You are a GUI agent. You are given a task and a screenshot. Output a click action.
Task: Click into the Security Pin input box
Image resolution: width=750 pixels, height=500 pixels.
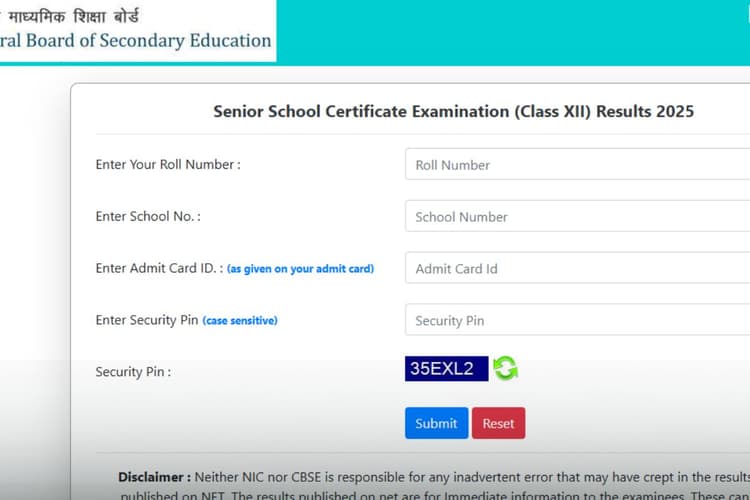click(x=577, y=321)
